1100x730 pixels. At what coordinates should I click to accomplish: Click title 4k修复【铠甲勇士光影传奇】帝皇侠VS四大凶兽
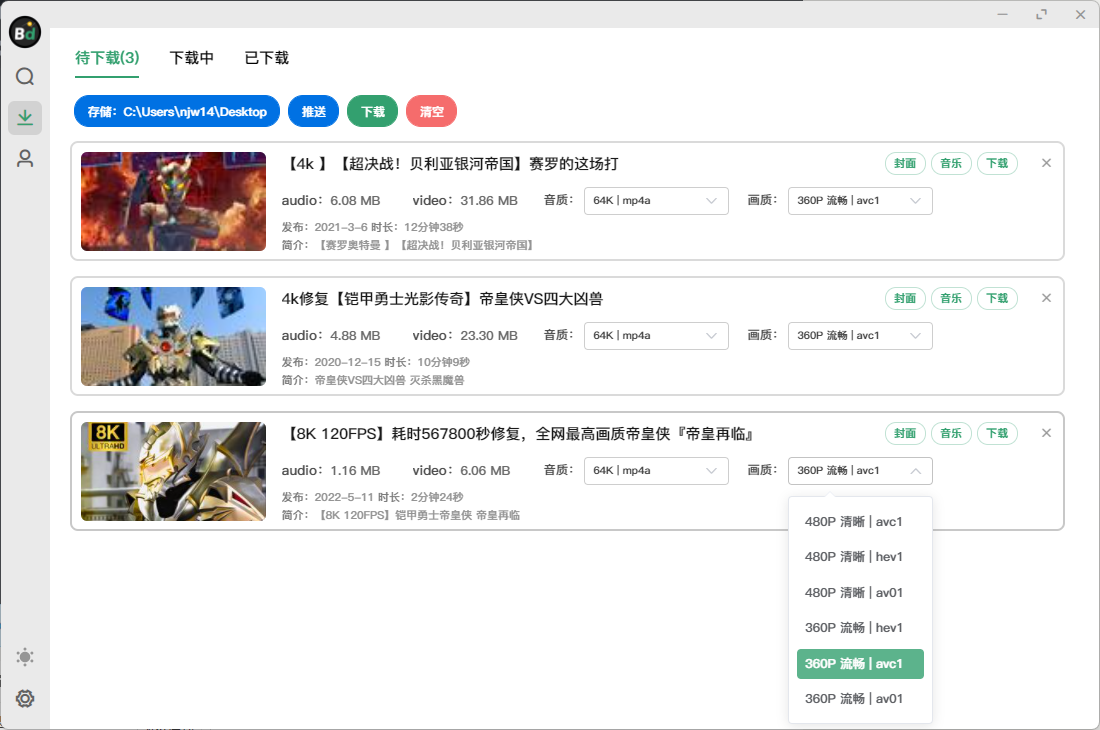point(442,299)
